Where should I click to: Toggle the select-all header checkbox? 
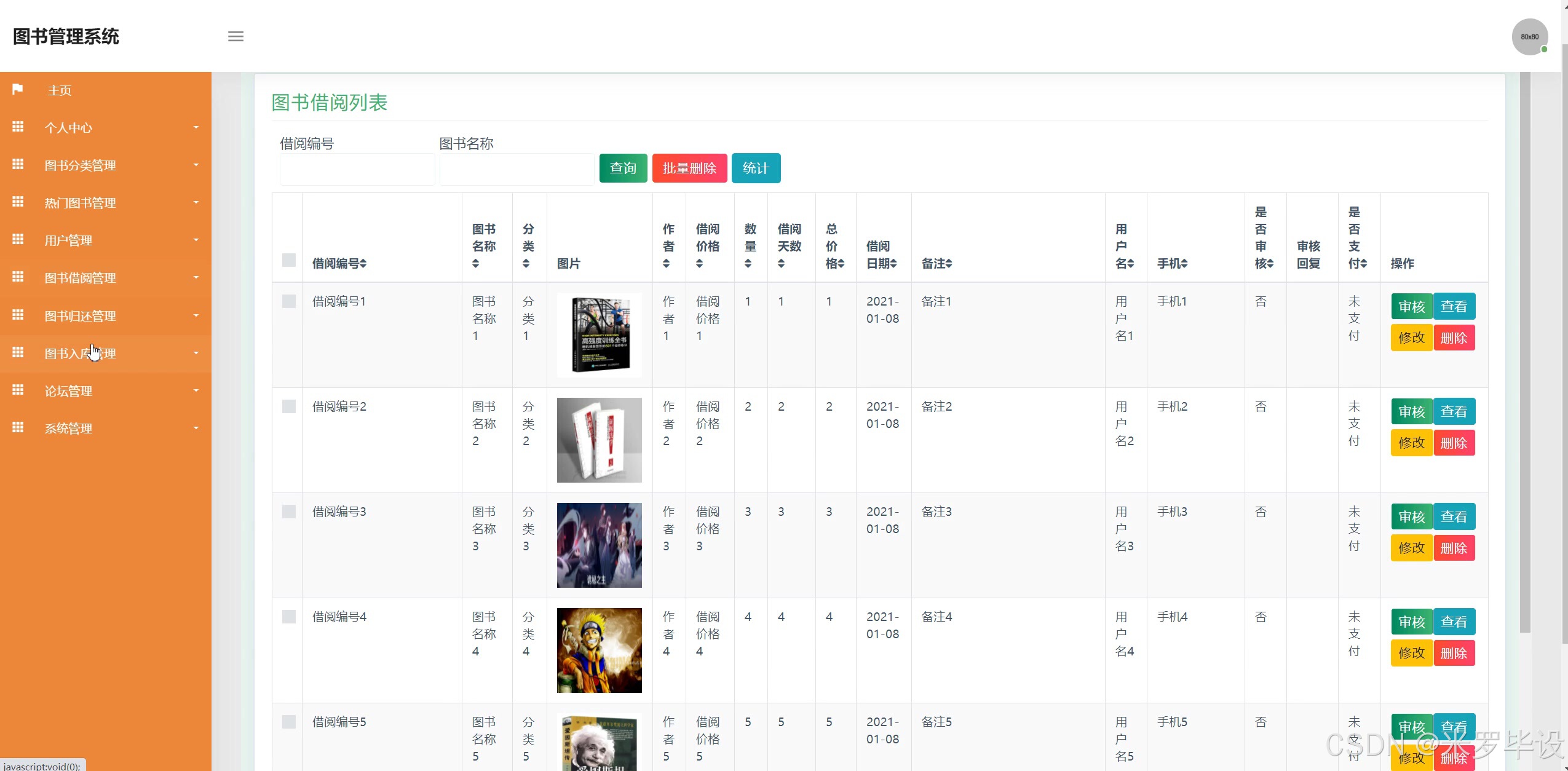click(x=288, y=260)
